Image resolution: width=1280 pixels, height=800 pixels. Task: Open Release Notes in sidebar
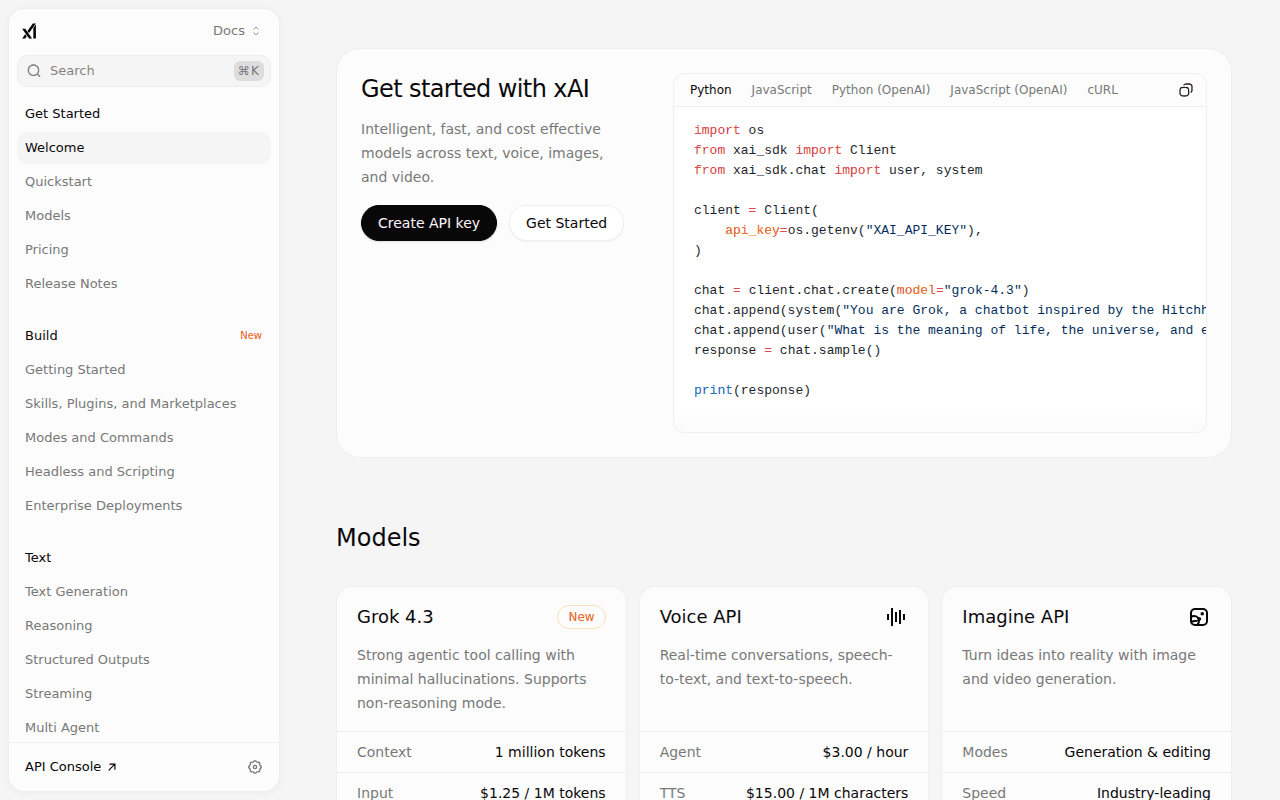pos(144,284)
